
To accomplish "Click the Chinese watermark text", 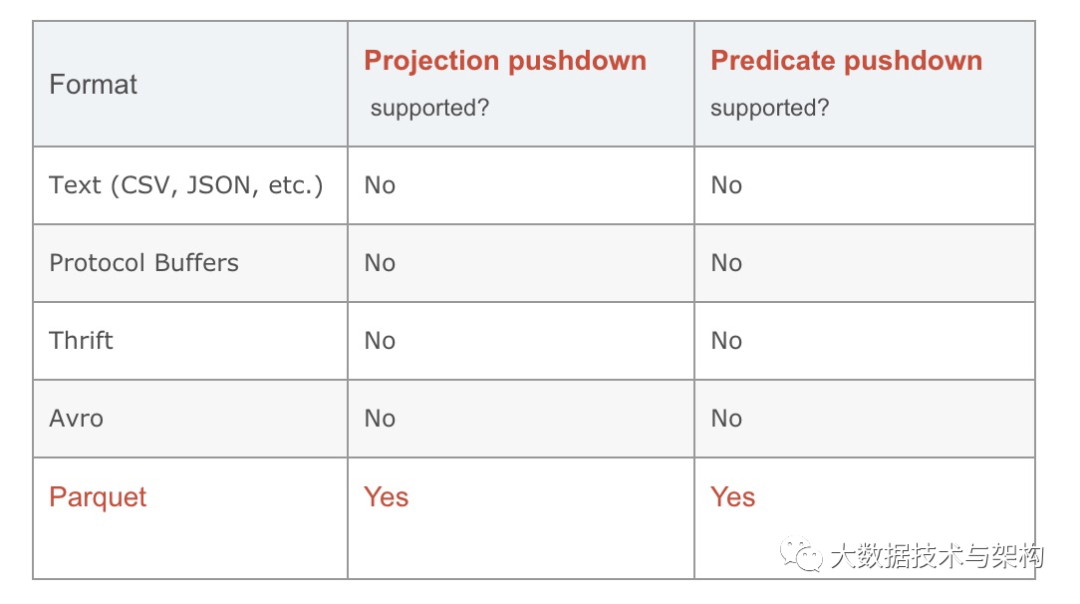I will [936, 556].
